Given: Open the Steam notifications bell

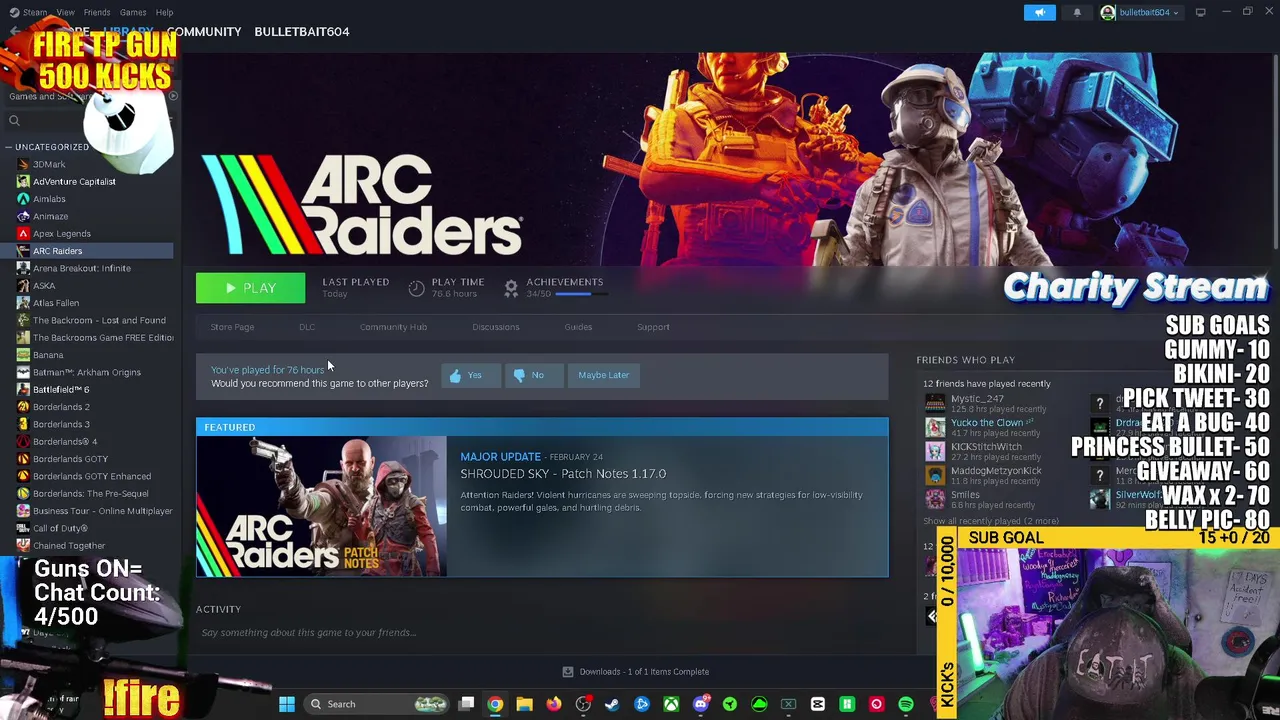Looking at the screenshot, I should [1077, 12].
